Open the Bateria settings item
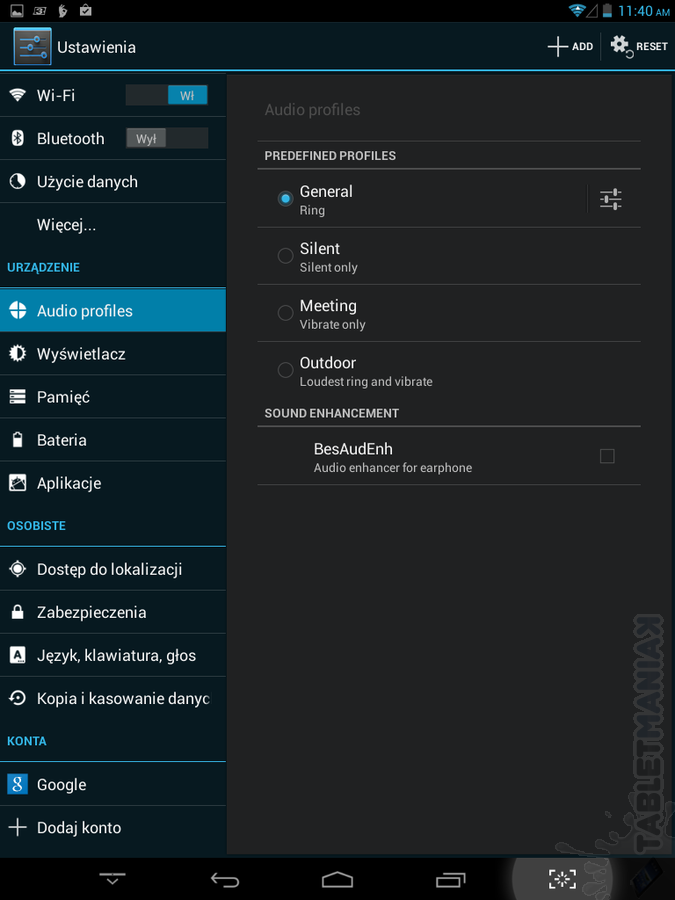Image resolution: width=675 pixels, height=900 pixels. (113, 440)
